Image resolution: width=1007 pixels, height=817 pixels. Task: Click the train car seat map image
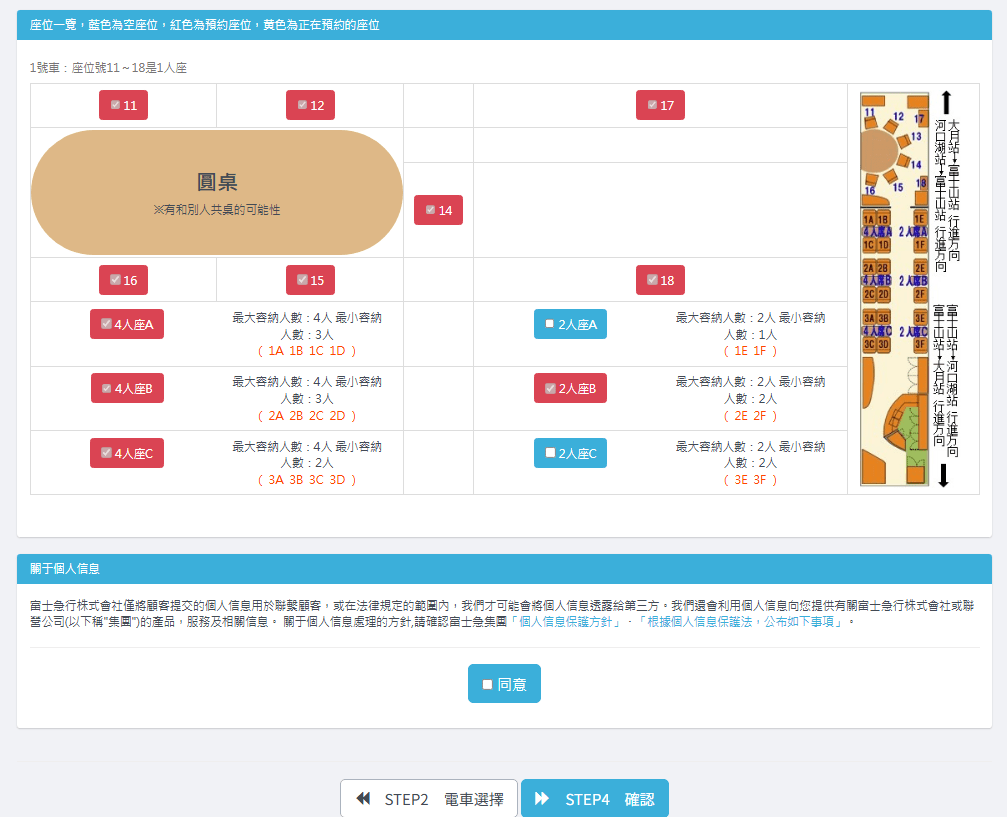(893, 288)
